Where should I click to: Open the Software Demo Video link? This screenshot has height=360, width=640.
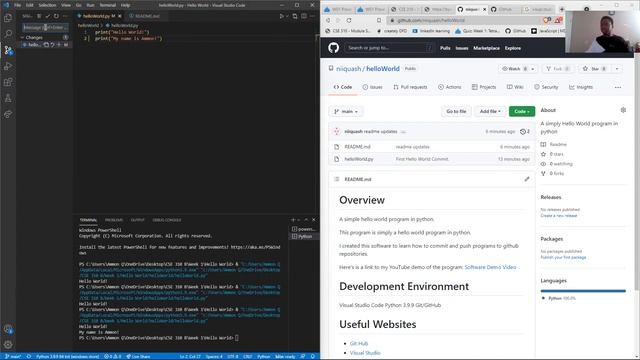(x=490, y=267)
